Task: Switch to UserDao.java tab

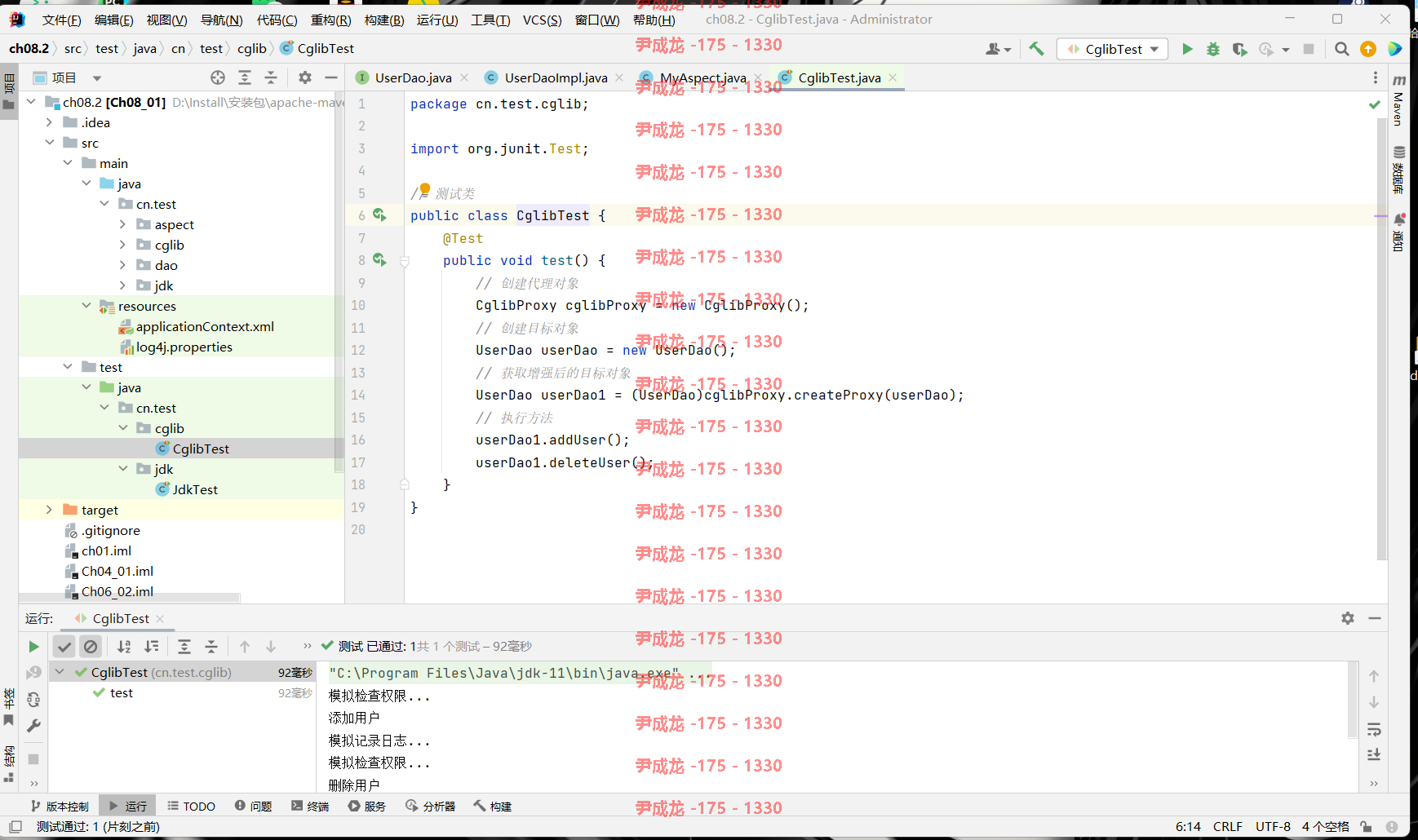Action: click(413, 77)
